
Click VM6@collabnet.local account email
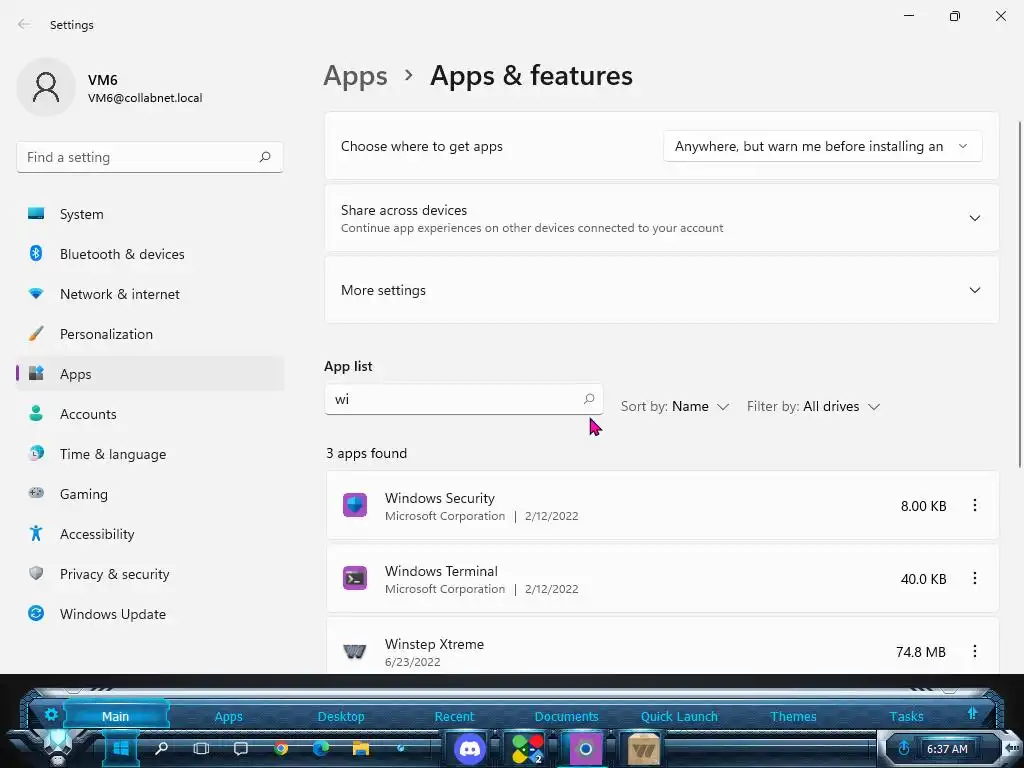pyautogui.click(x=145, y=98)
